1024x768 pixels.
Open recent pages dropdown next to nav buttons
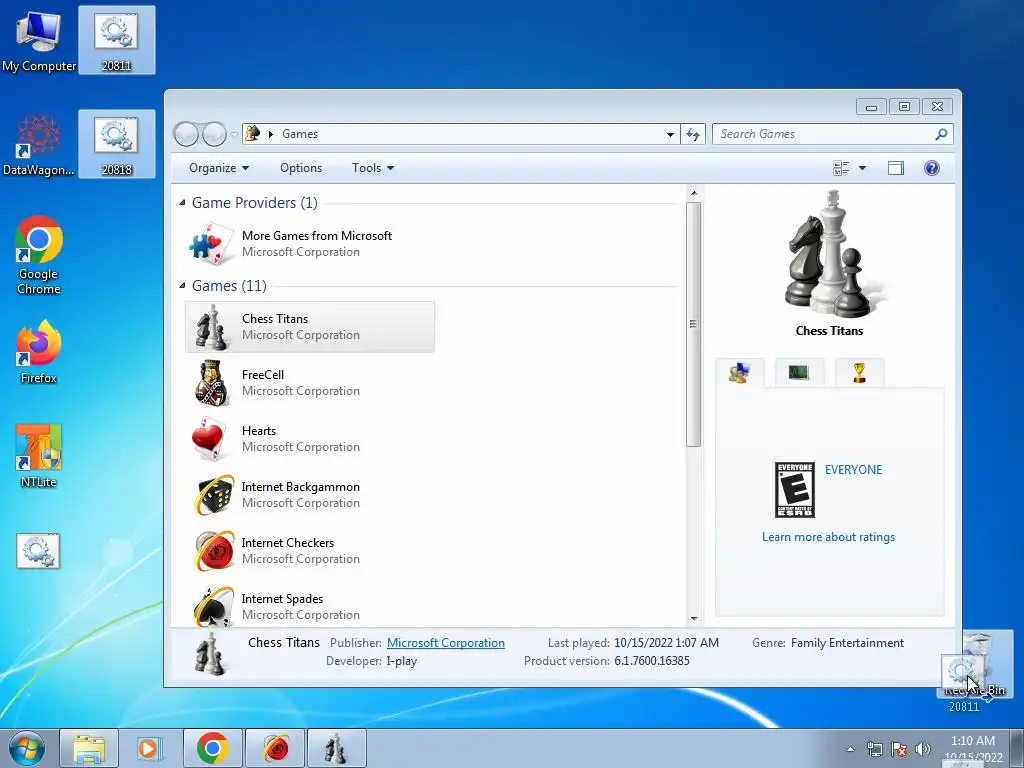coord(234,134)
